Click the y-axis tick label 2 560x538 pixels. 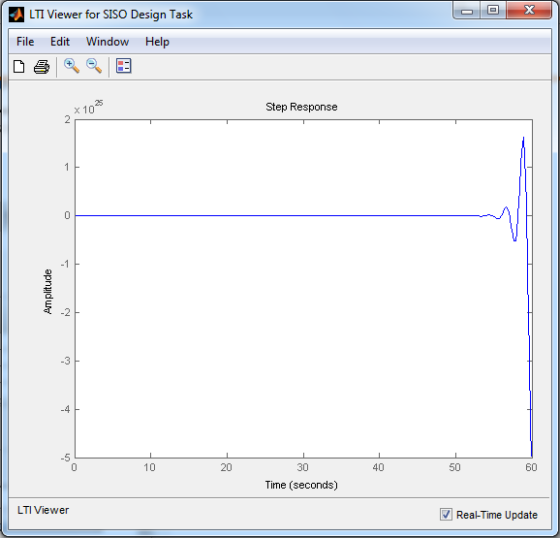click(68, 120)
